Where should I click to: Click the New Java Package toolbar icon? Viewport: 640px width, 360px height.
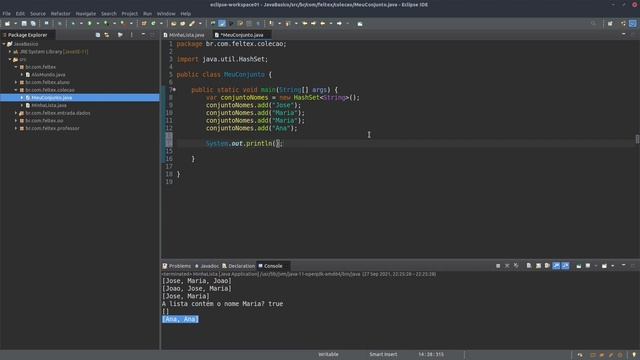tap(144, 24)
